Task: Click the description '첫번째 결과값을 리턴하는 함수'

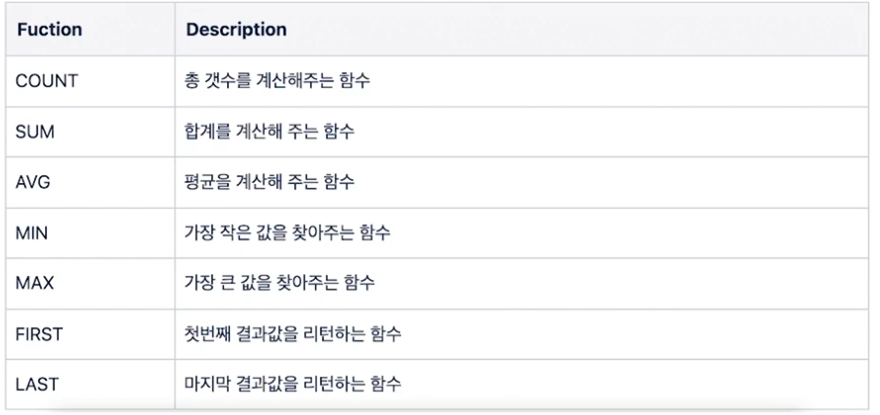Action: (x=293, y=334)
